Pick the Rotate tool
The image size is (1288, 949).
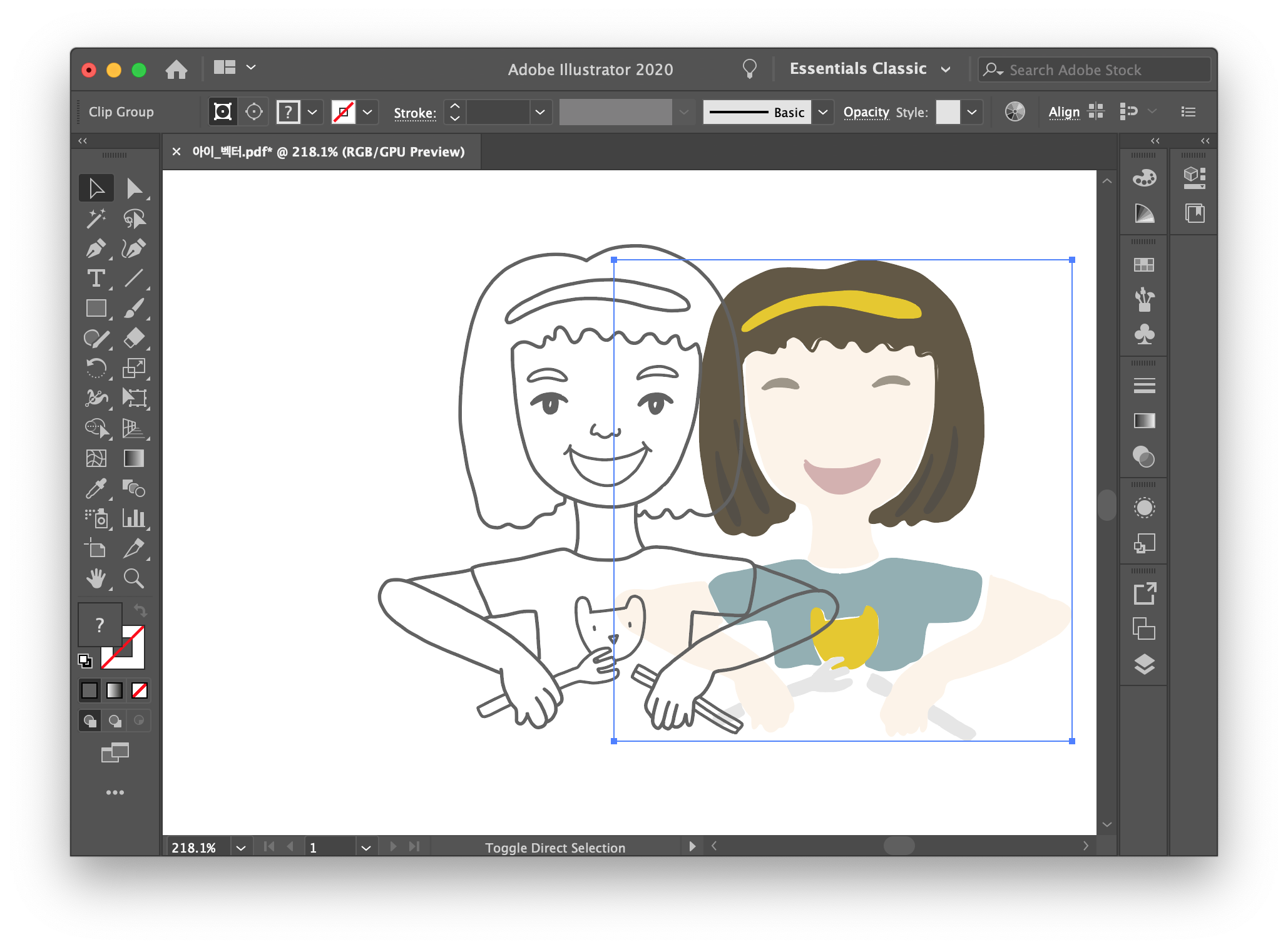click(x=96, y=368)
